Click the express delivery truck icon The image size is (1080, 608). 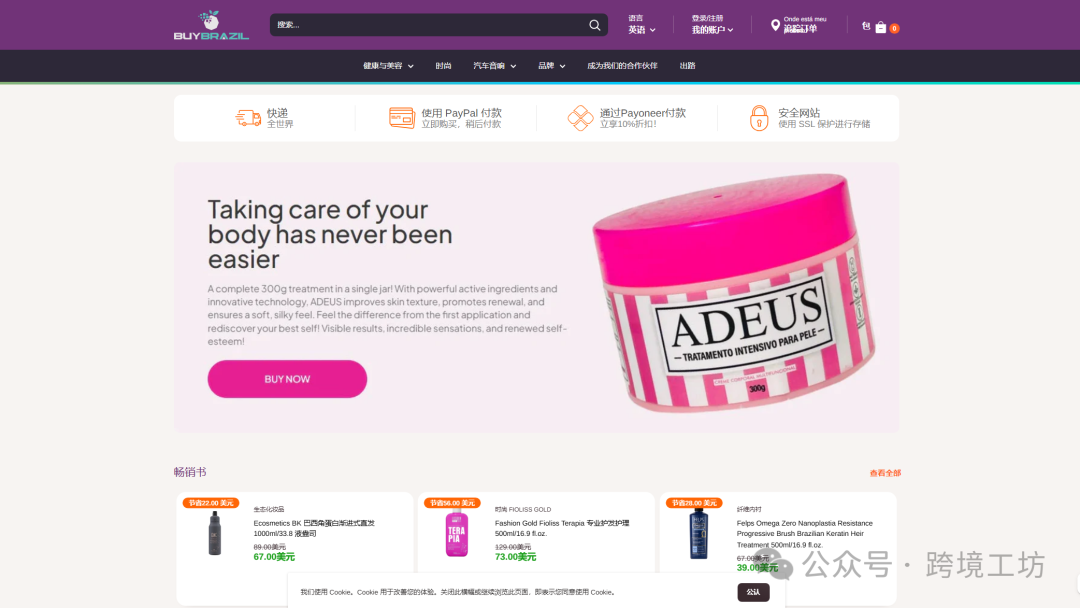[x=248, y=118]
